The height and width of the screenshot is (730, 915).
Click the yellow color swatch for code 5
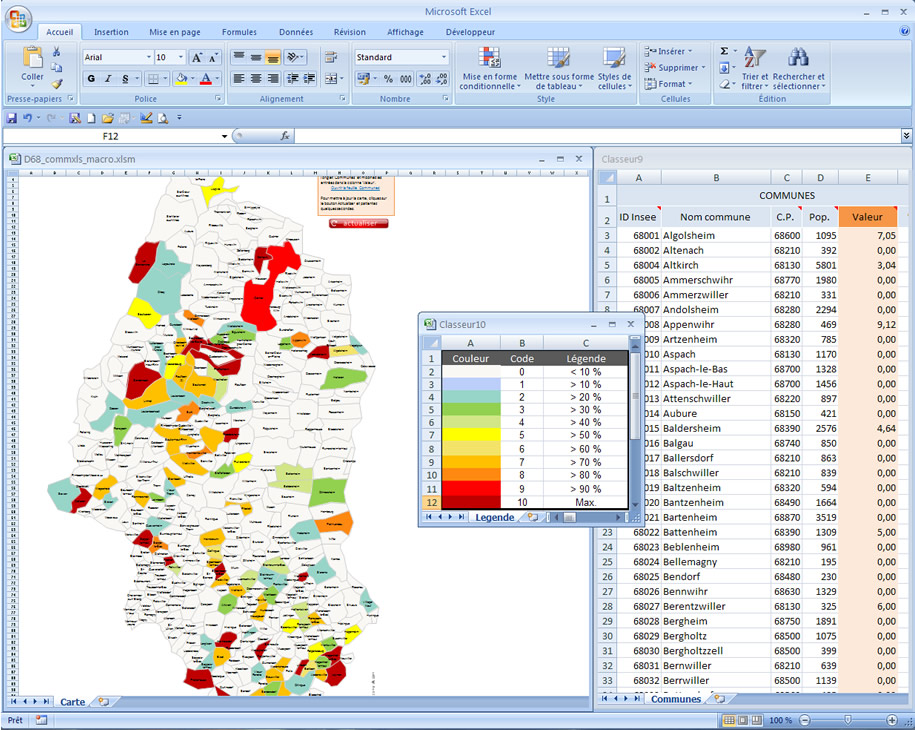tap(471, 435)
